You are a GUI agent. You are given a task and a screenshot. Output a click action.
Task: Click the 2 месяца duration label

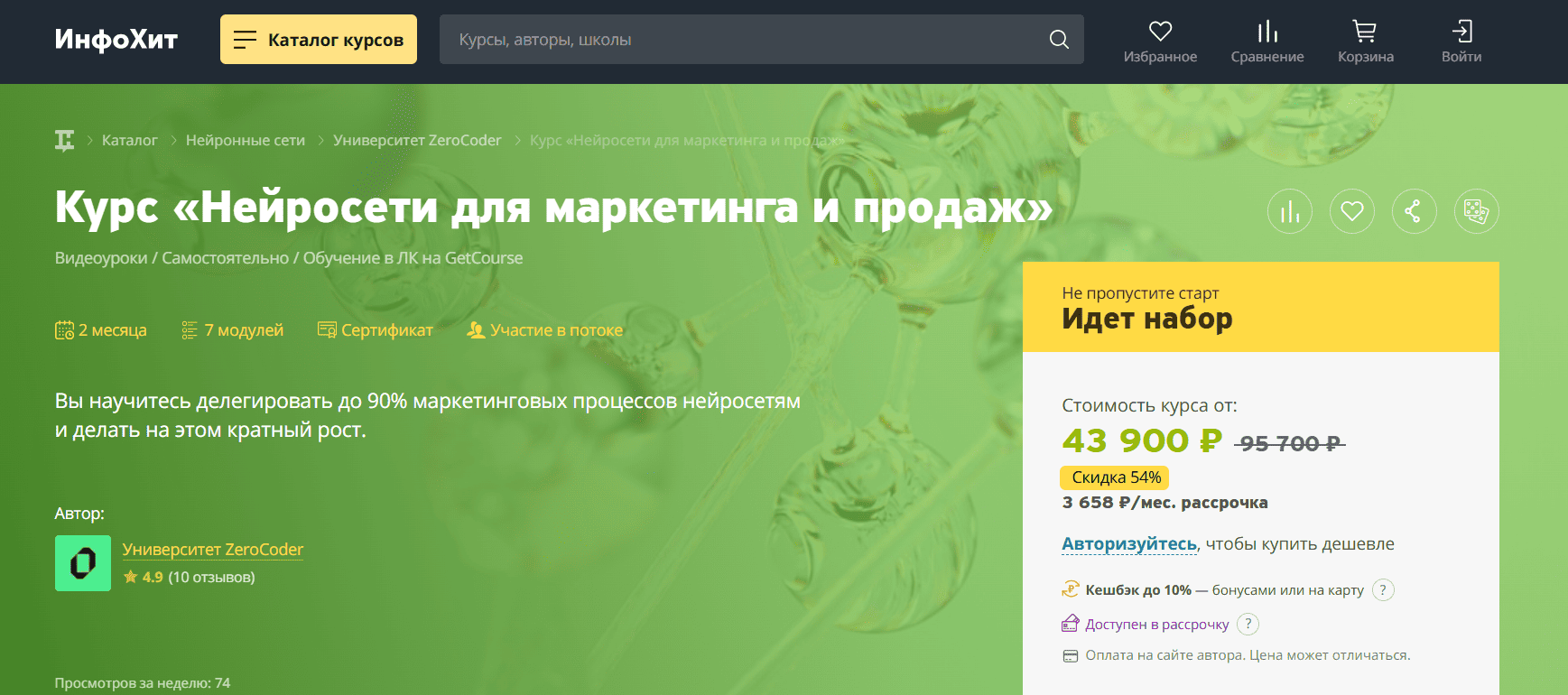point(101,330)
